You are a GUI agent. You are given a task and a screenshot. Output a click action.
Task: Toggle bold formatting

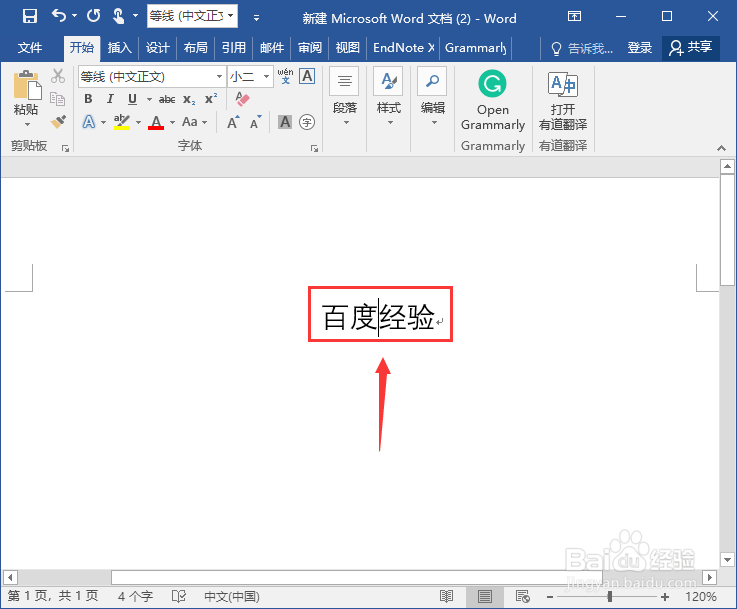88,99
